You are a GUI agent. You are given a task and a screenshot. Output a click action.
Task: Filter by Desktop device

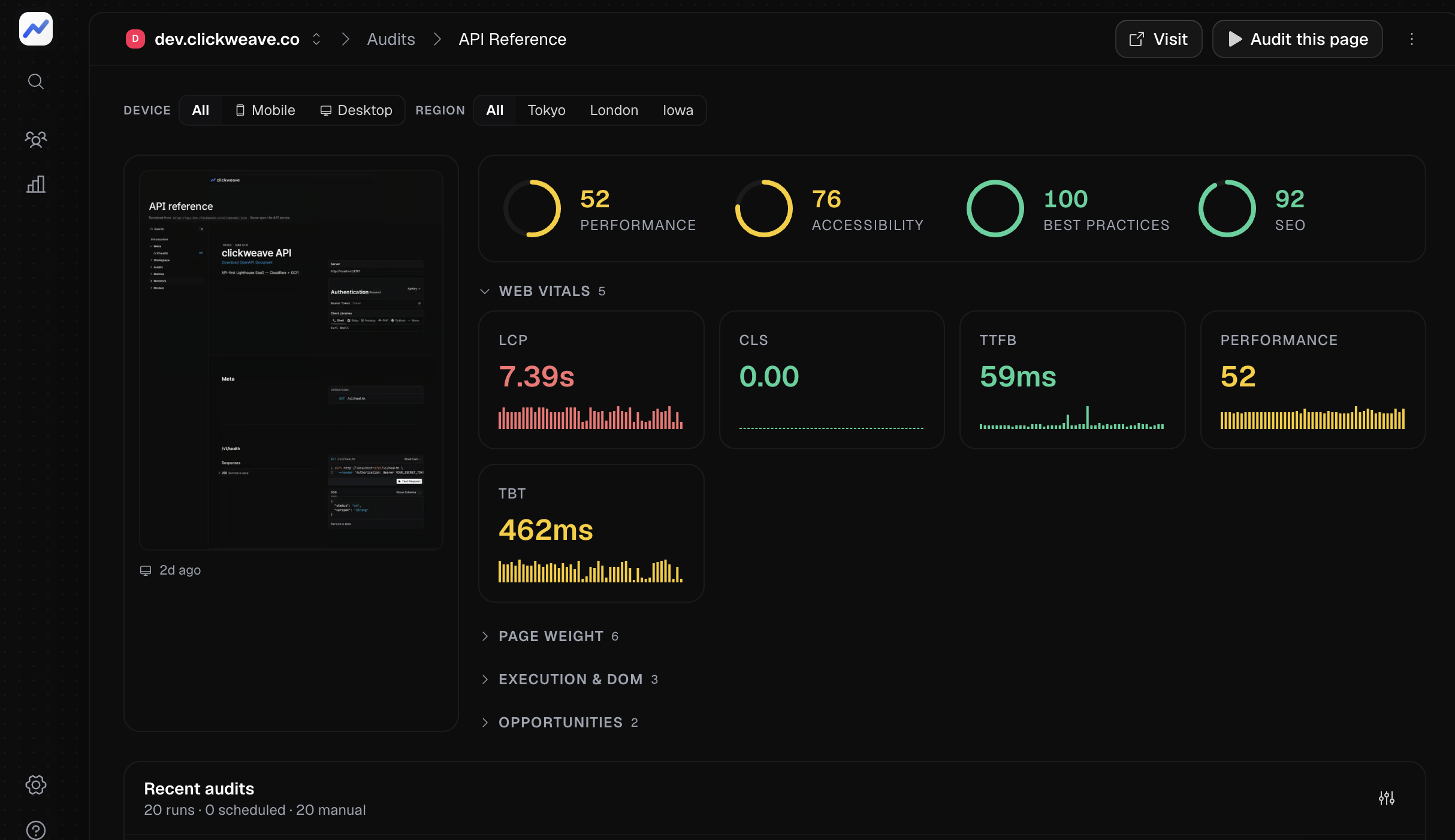tap(356, 110)
